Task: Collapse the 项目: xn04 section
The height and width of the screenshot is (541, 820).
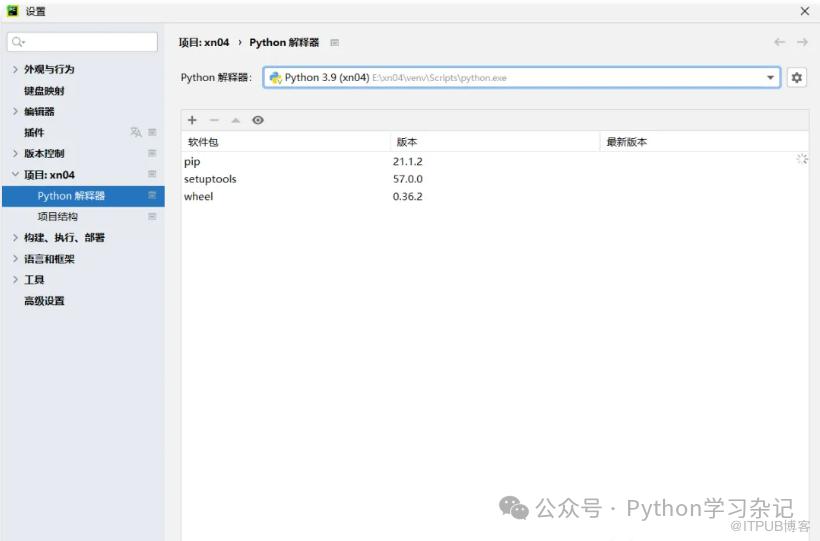Action: (15, 175)
